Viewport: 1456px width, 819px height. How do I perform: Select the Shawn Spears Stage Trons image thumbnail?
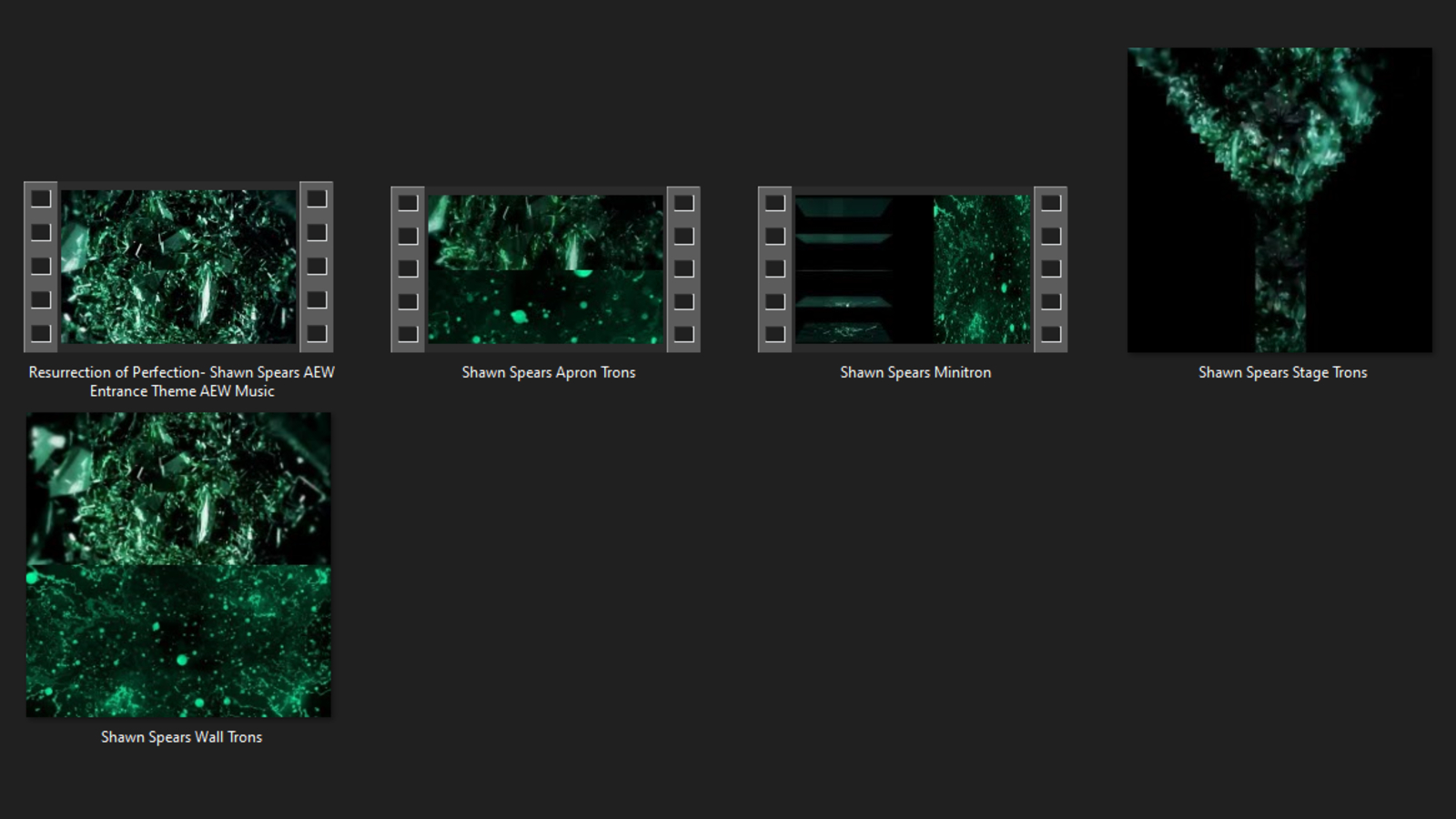[x=1279, y=200]
